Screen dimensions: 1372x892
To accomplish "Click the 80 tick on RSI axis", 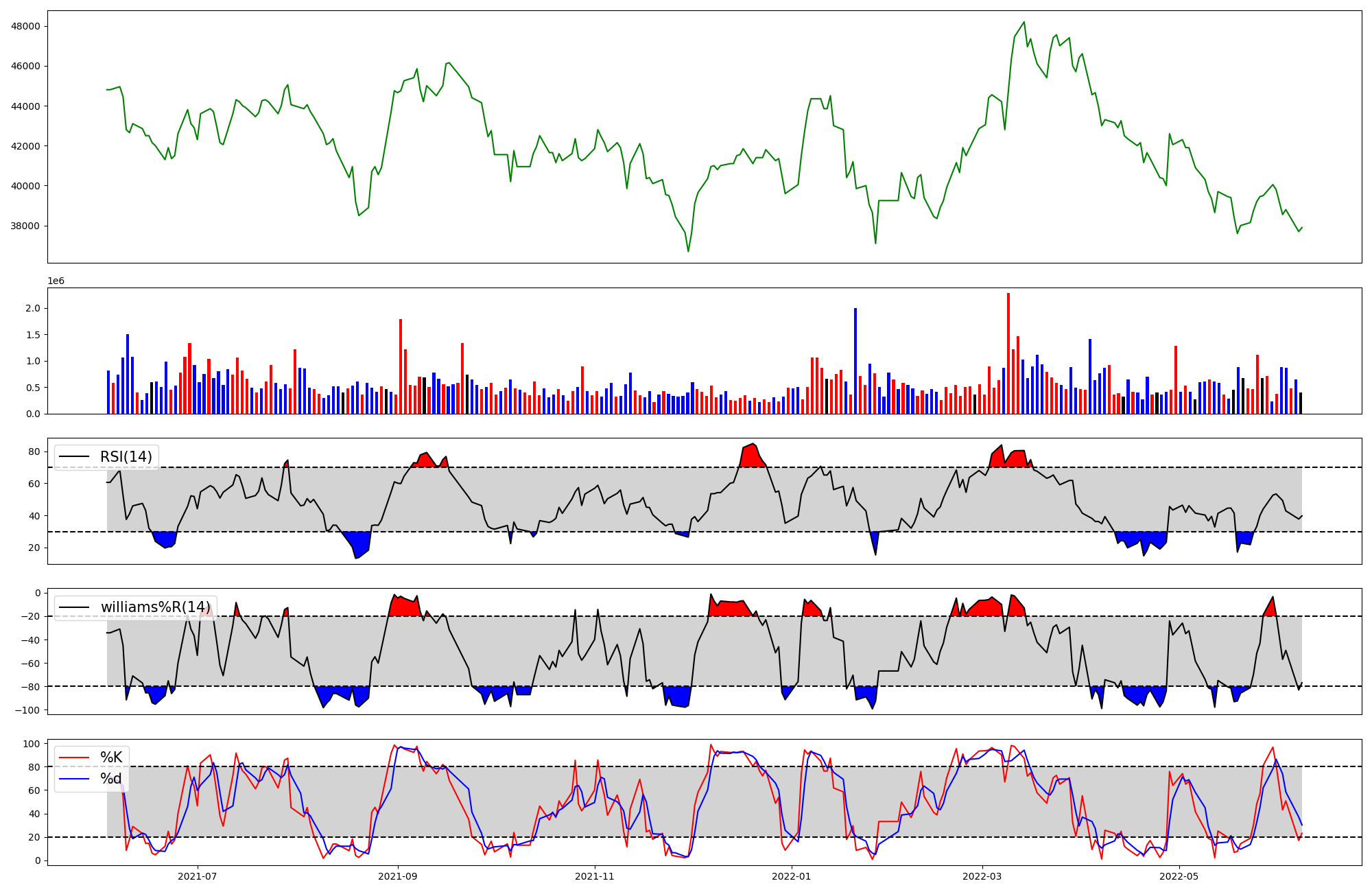I will (34, 451).
